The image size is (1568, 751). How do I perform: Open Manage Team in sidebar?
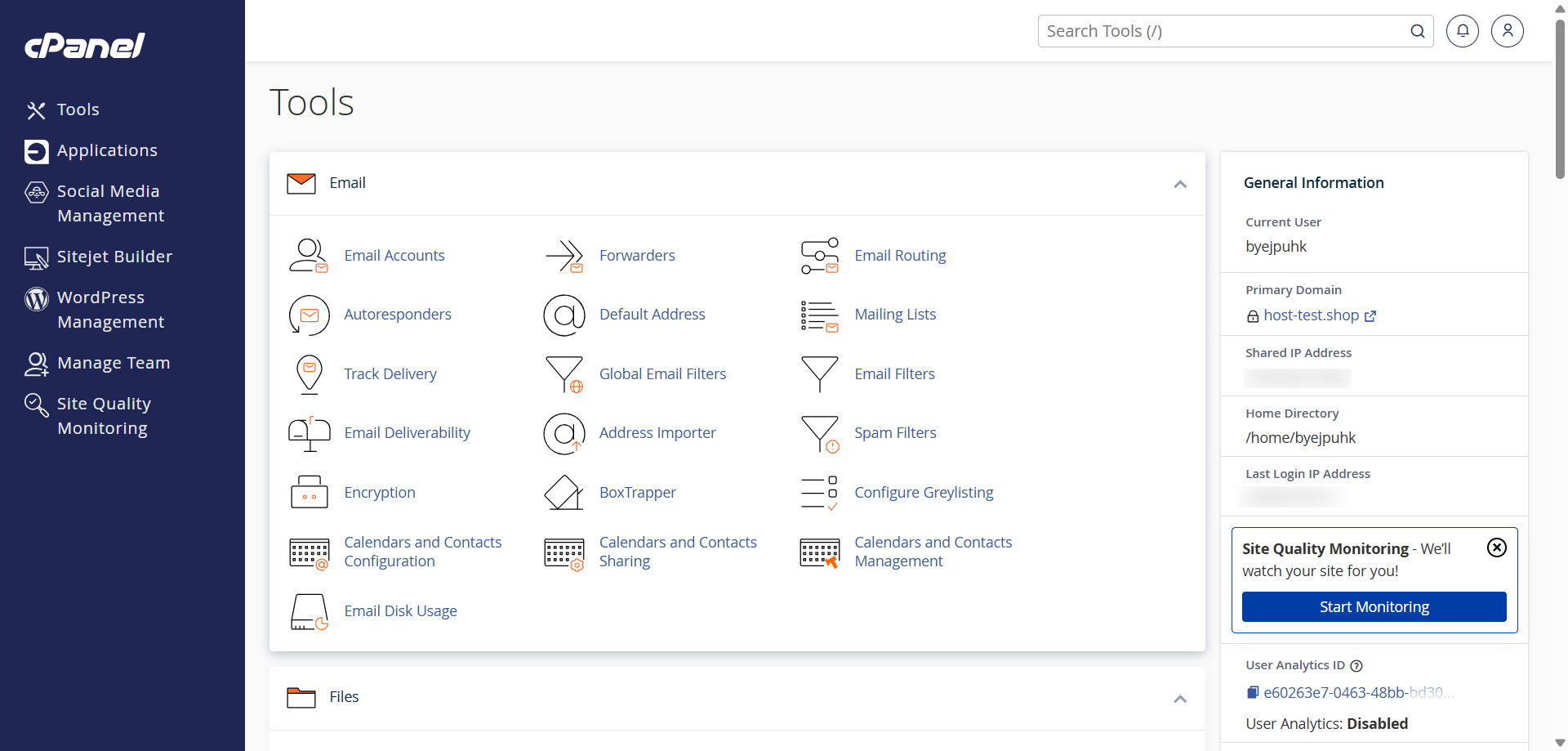click(98, 363)
